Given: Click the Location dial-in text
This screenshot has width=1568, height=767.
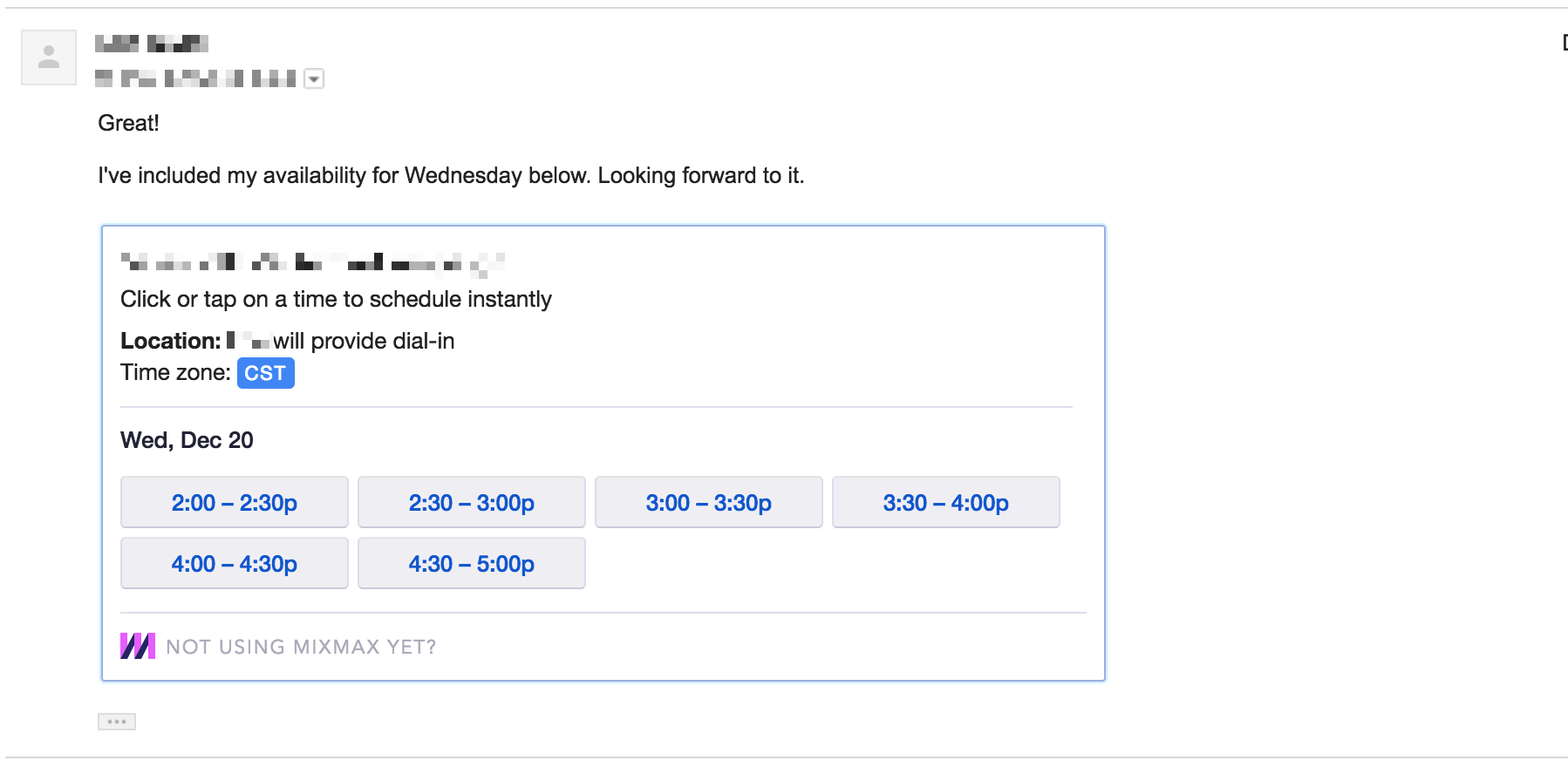Looking at the screenshot, I should click(x=288, y=341).
